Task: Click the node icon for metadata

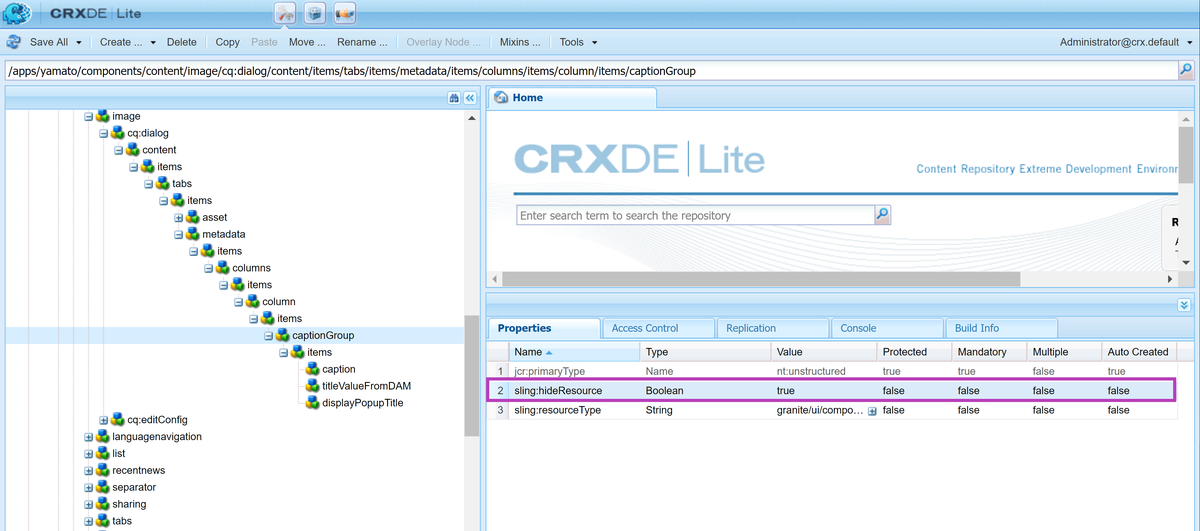Action: (x=193, y=234)
